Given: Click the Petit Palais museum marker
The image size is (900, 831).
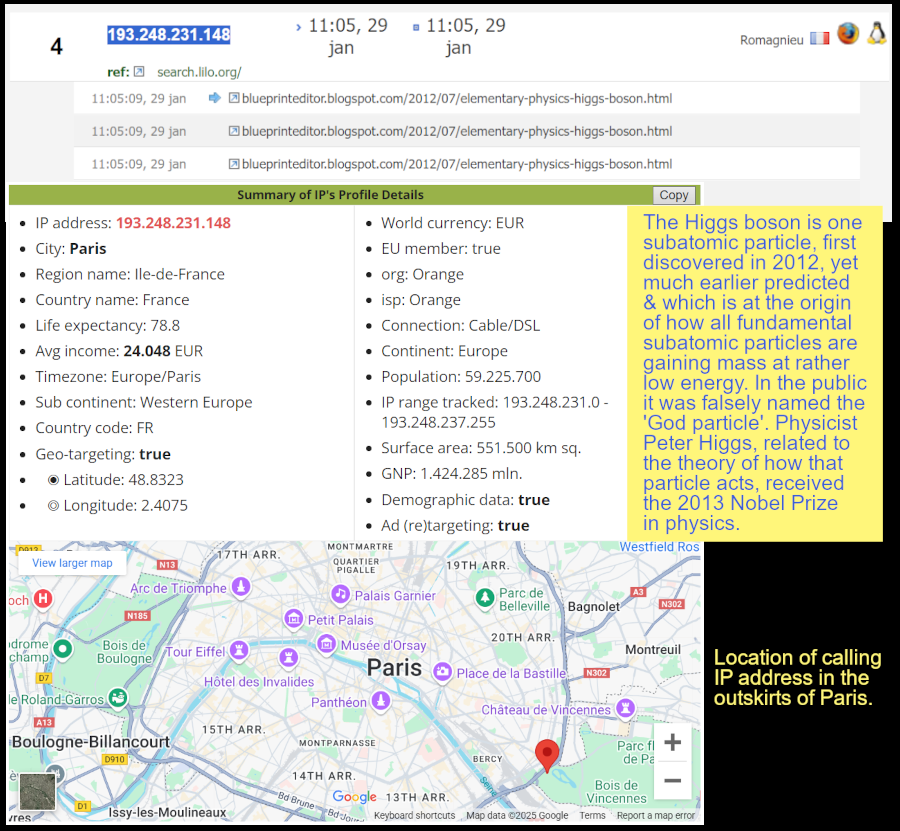Looking at the screenshot, I should [294, 619].
